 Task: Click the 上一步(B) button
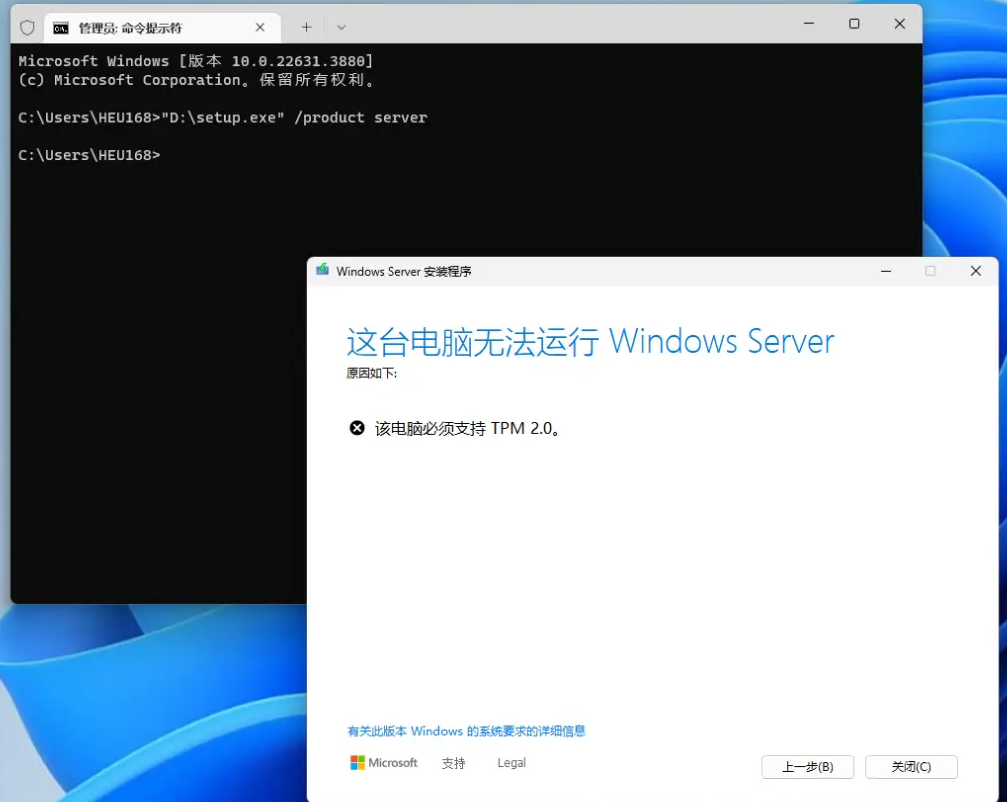(x=807, y=767)
